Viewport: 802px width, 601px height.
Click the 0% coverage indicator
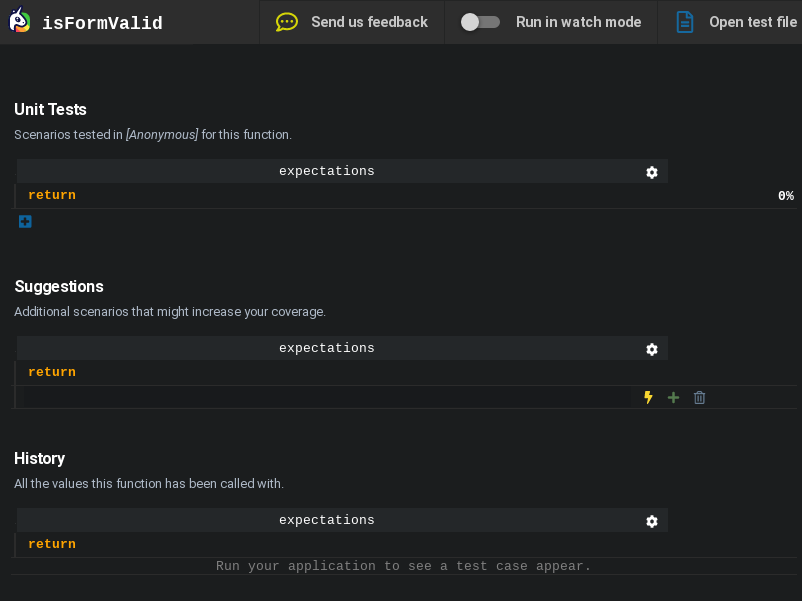coord(785,196)
